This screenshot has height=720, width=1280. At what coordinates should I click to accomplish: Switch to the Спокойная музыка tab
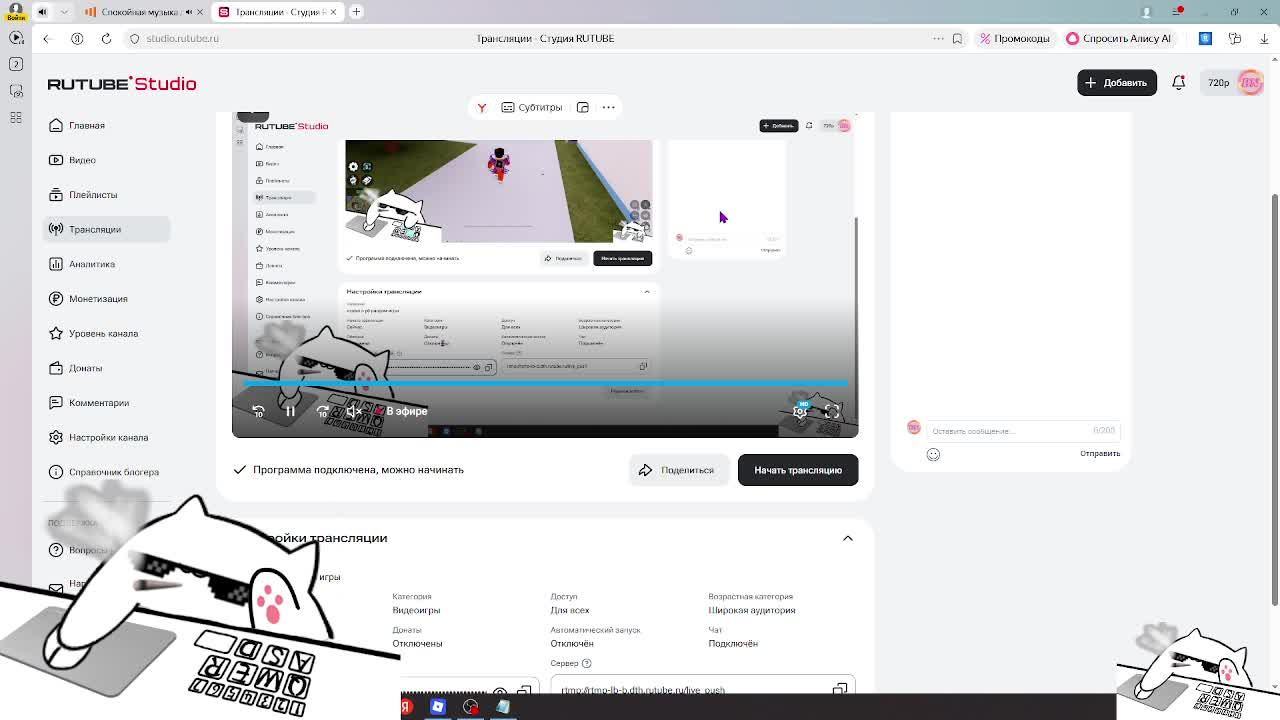(x=143, y=12)
